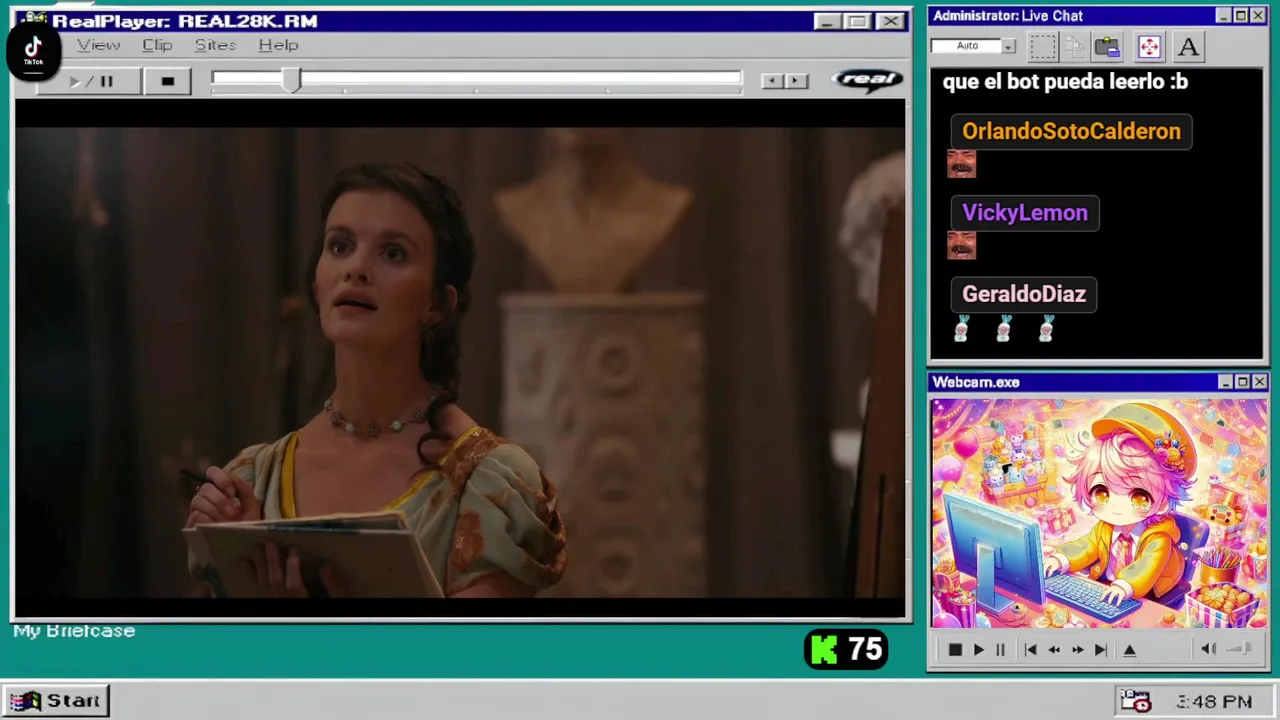Click Webcam skip to start button
Viewport: 1280px width, 720px height.
click(1030, 650)
